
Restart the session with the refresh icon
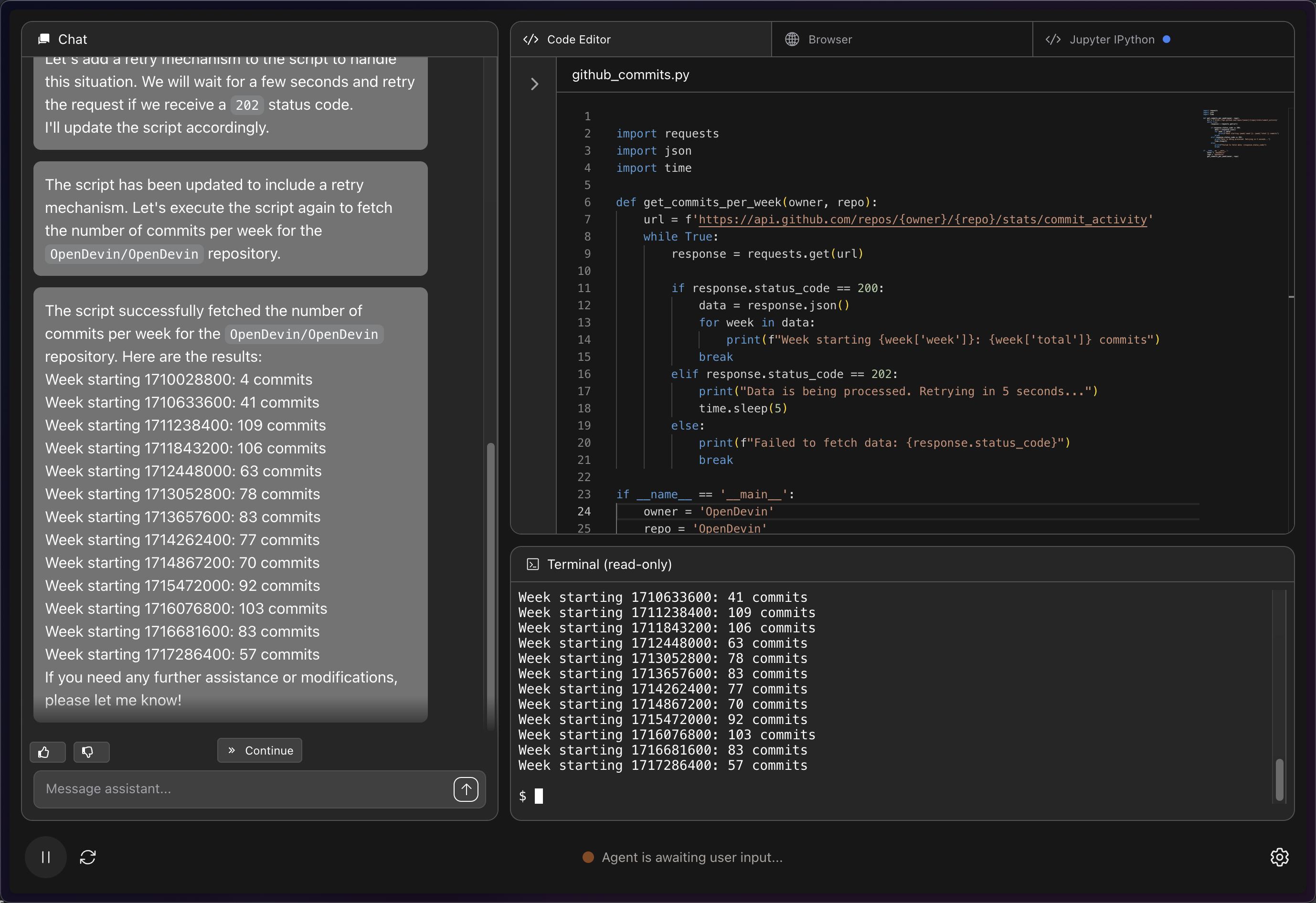pos(88,857)
